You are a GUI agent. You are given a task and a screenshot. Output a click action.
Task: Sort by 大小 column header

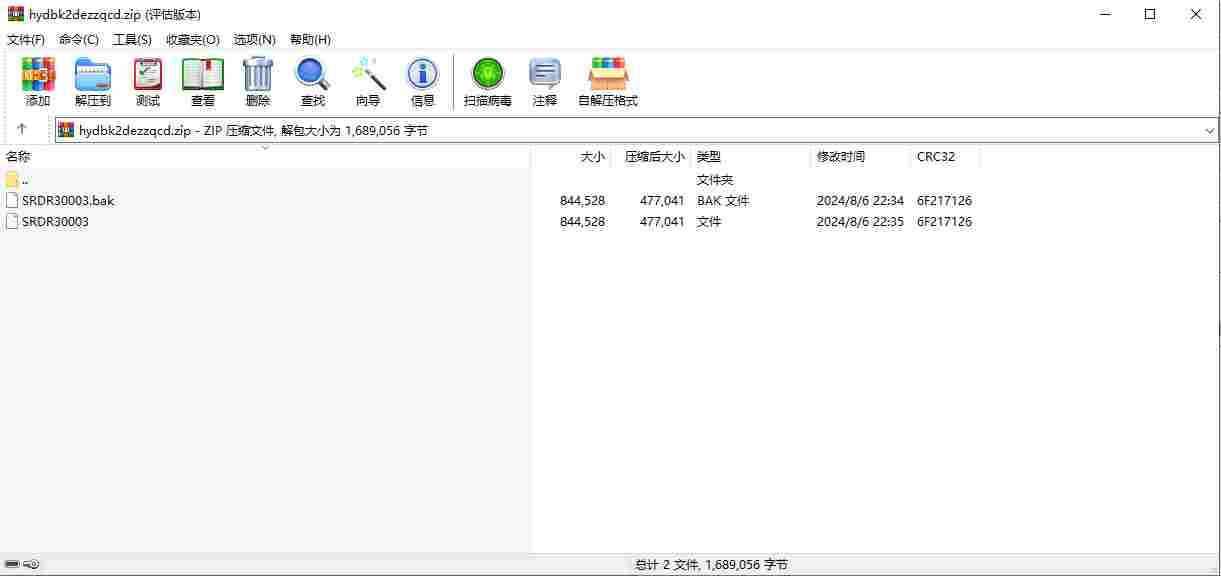tap(571, 157)
